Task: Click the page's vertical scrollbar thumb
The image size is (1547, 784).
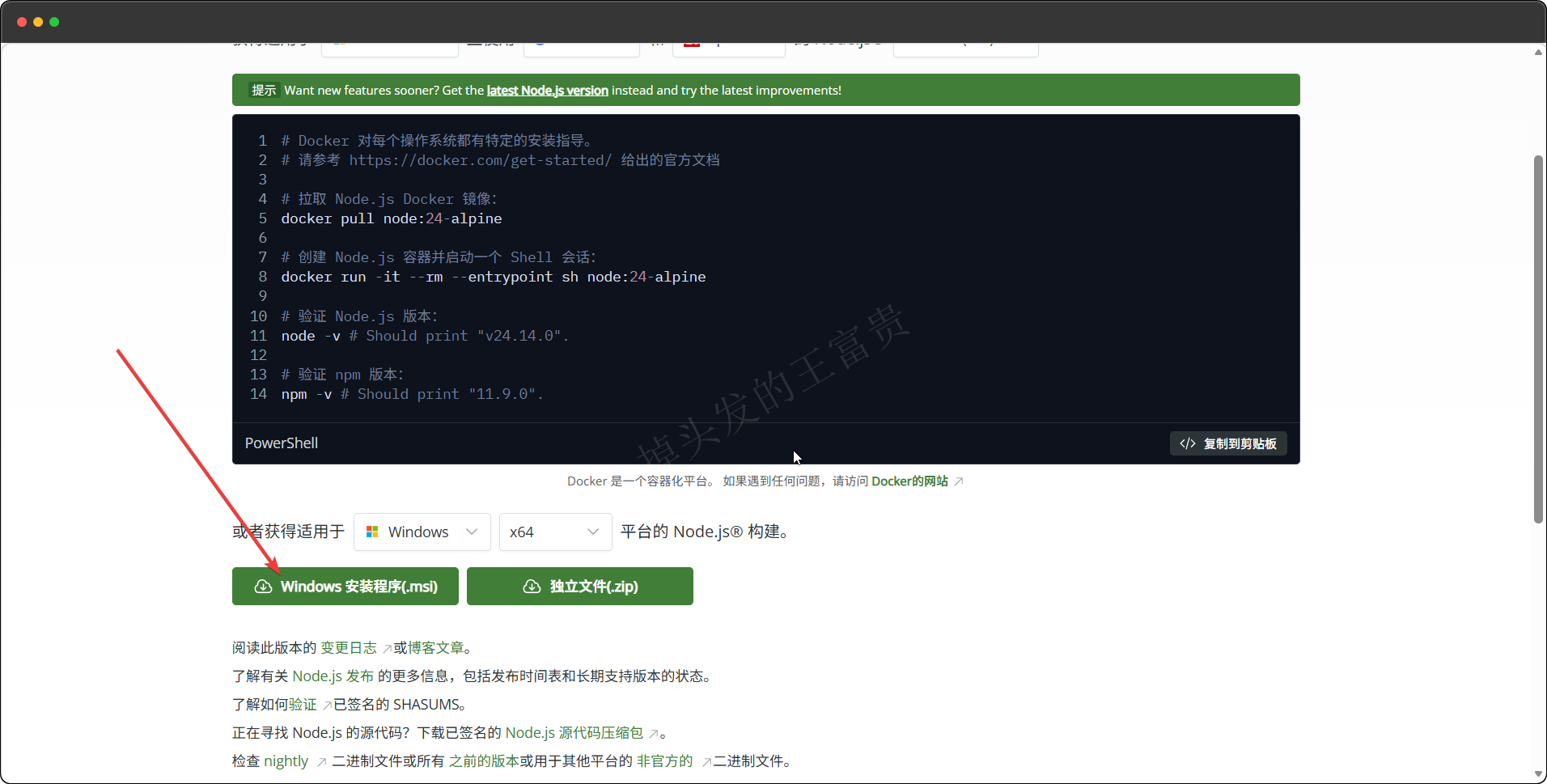Action: [x=1538, y=339]
